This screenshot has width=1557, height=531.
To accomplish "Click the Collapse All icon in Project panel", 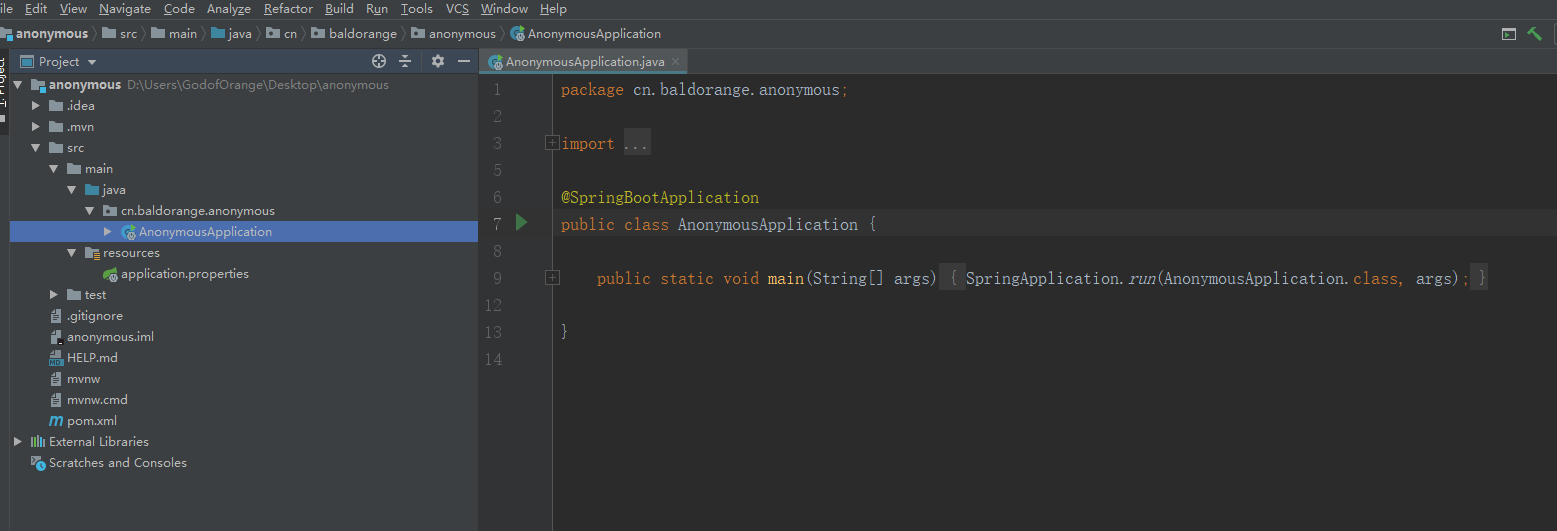I will (x=405, y=61).
